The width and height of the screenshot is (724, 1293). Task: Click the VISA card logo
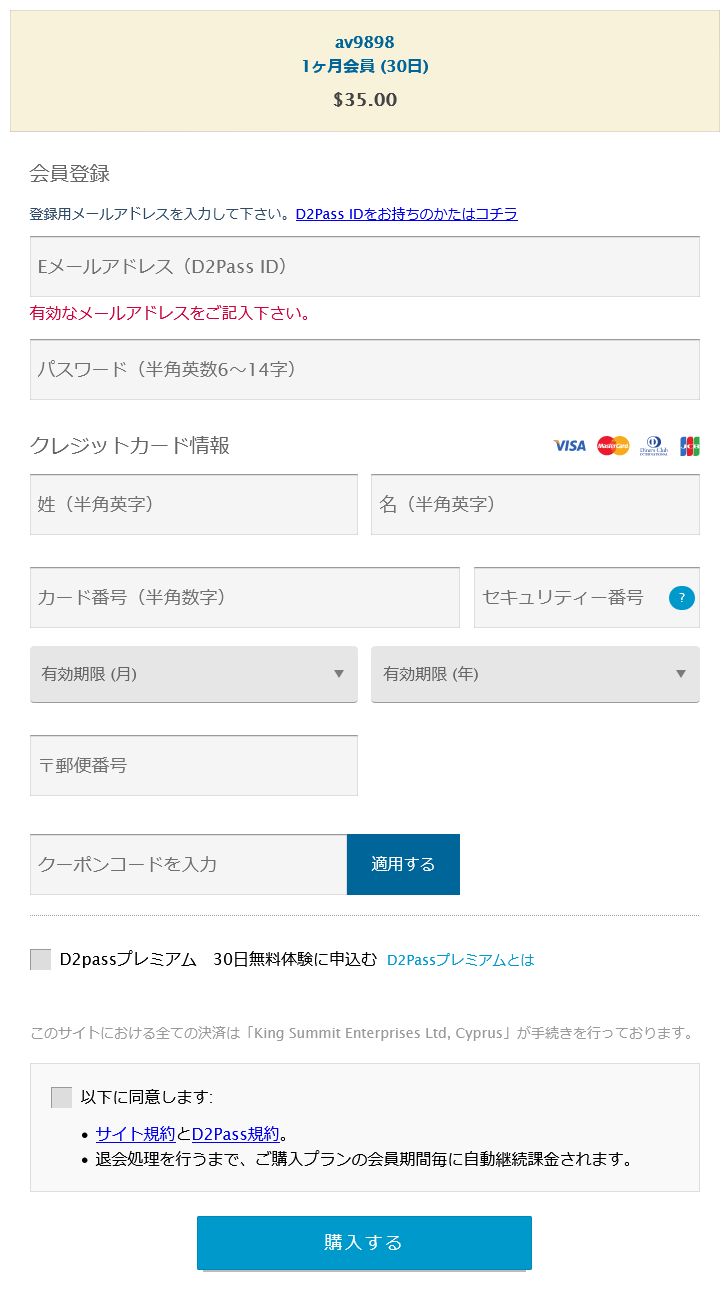point(569,446)
